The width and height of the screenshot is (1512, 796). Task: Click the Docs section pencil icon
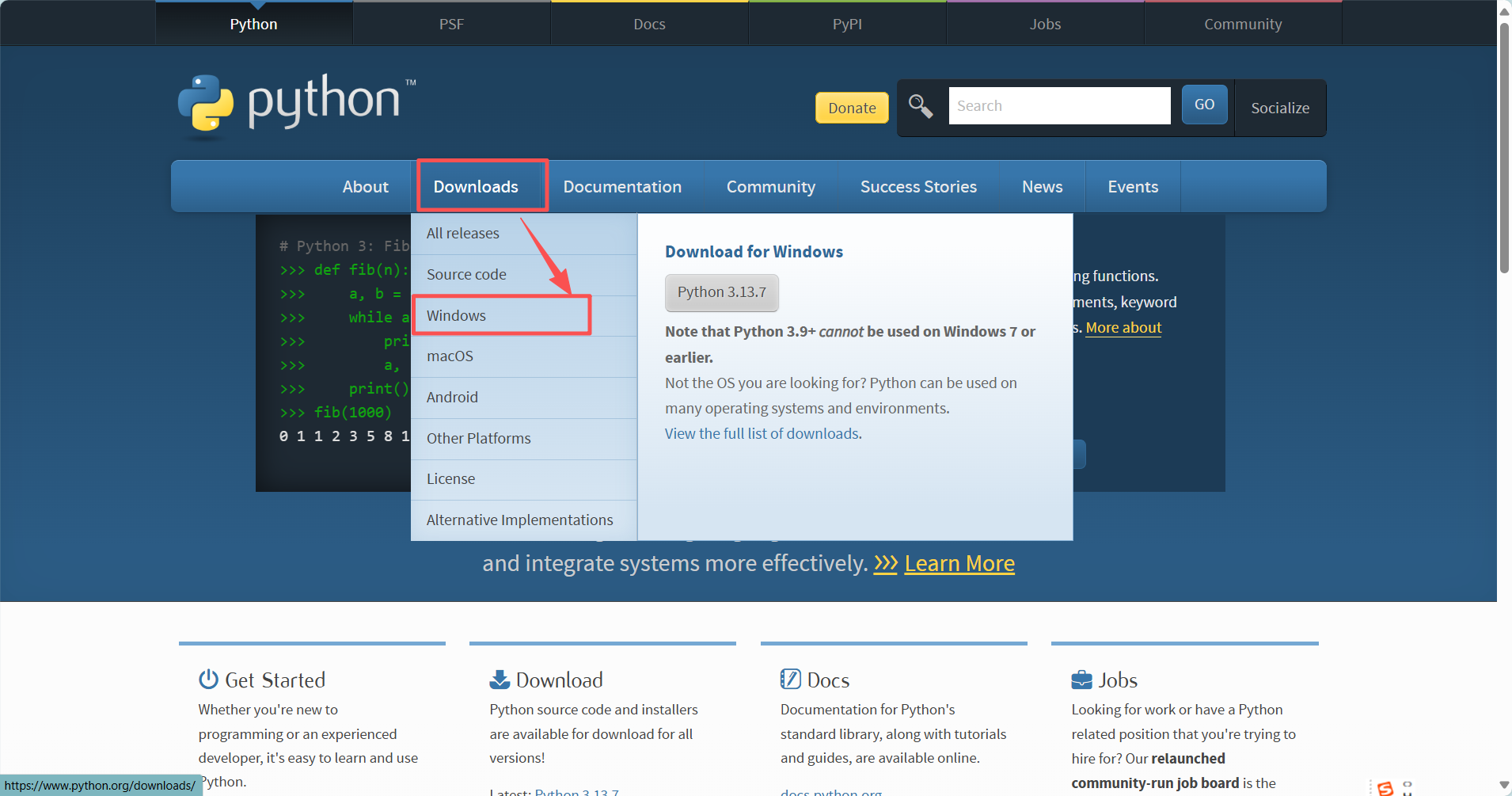click(790, 680)
